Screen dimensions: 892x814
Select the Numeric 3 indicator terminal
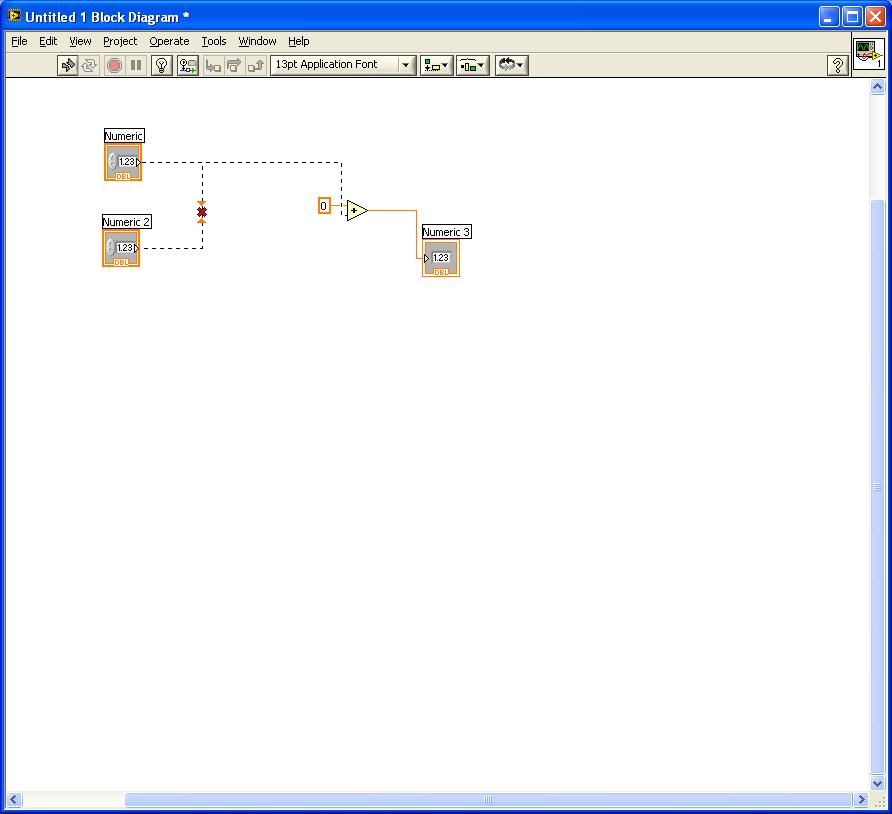441,259
